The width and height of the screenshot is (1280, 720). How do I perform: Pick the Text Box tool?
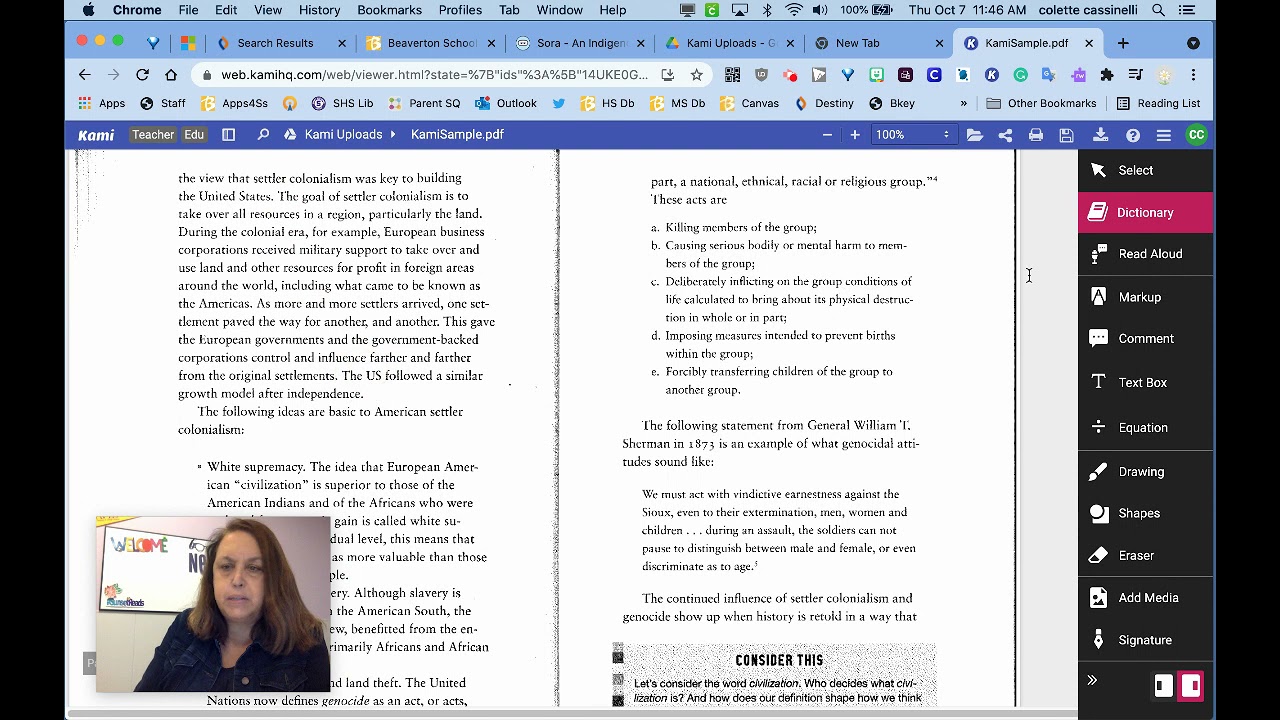point(1145,382)
